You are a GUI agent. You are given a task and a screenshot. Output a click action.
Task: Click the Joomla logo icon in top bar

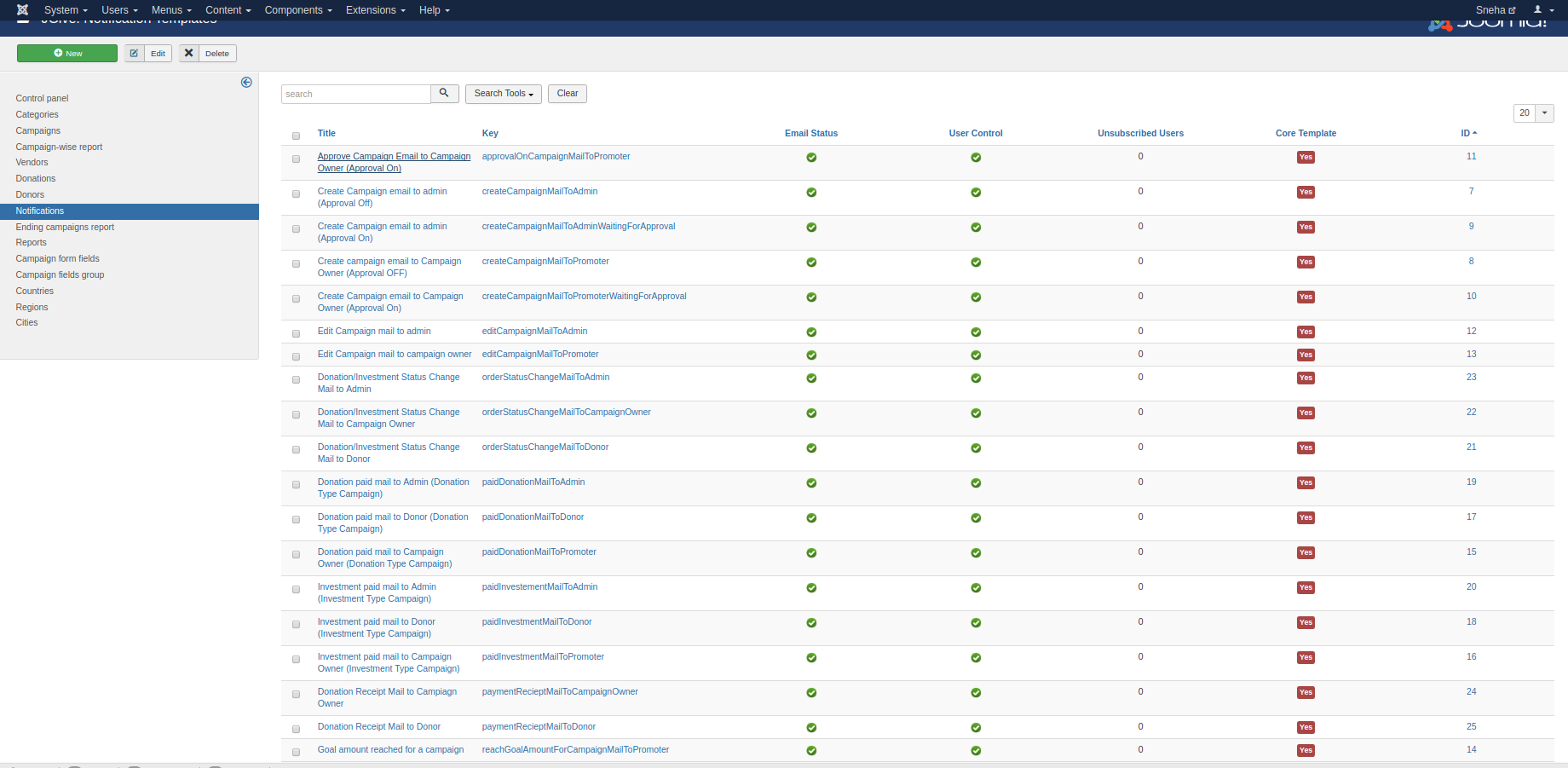point(23,10)
